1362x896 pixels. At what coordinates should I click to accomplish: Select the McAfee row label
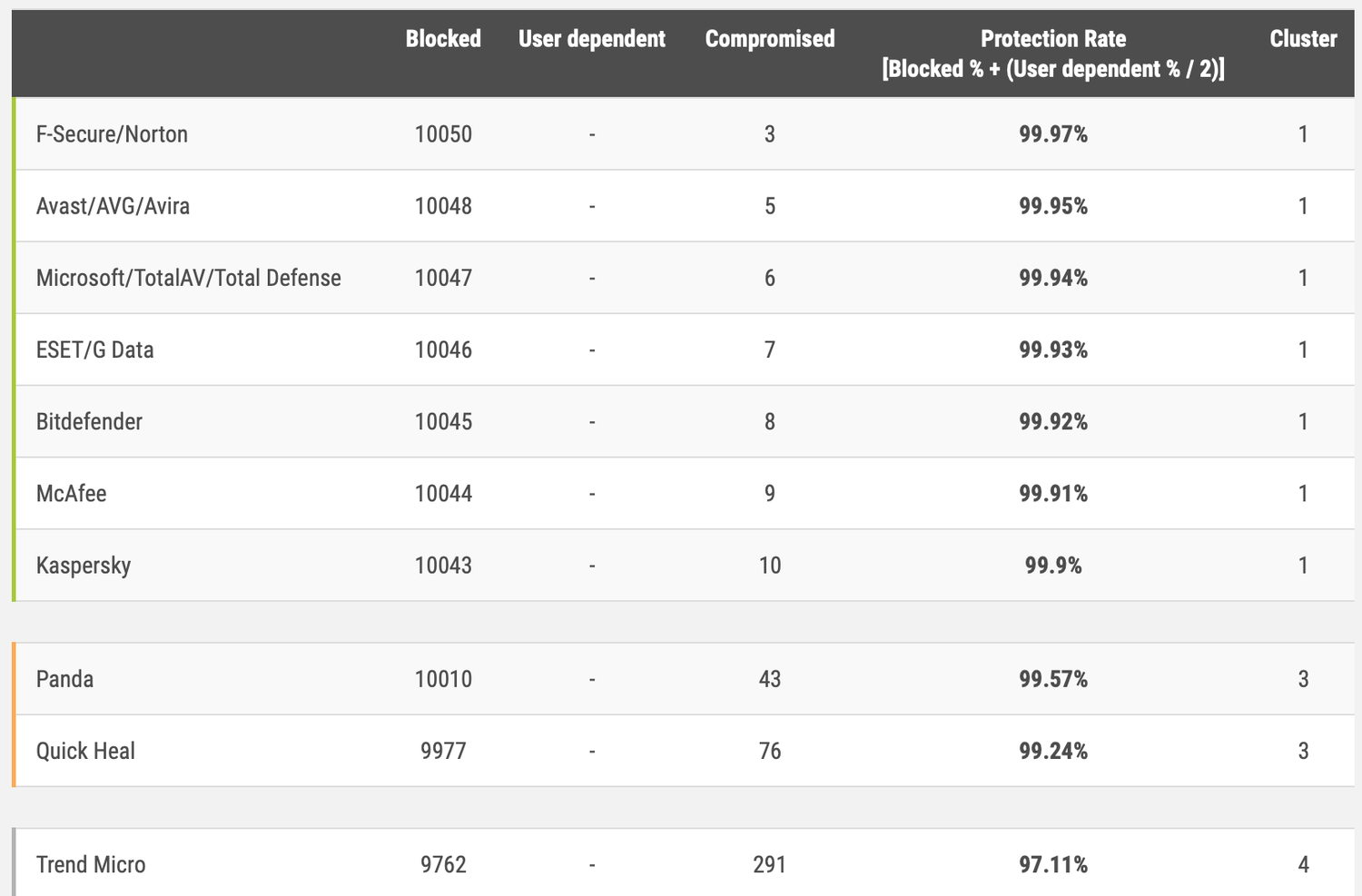[71, 494]
